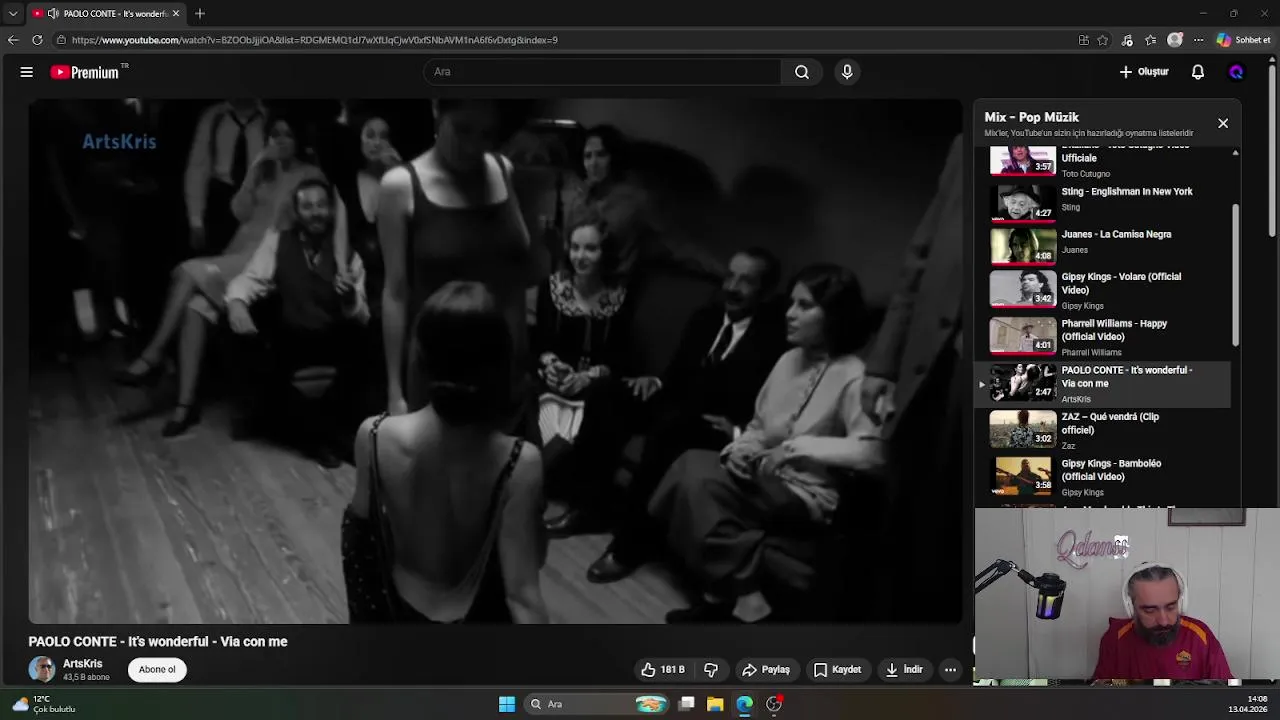Open the account avatar menu
Image resolution: width=1280 pixels, height=720 pixels.
click(1236, 72)
